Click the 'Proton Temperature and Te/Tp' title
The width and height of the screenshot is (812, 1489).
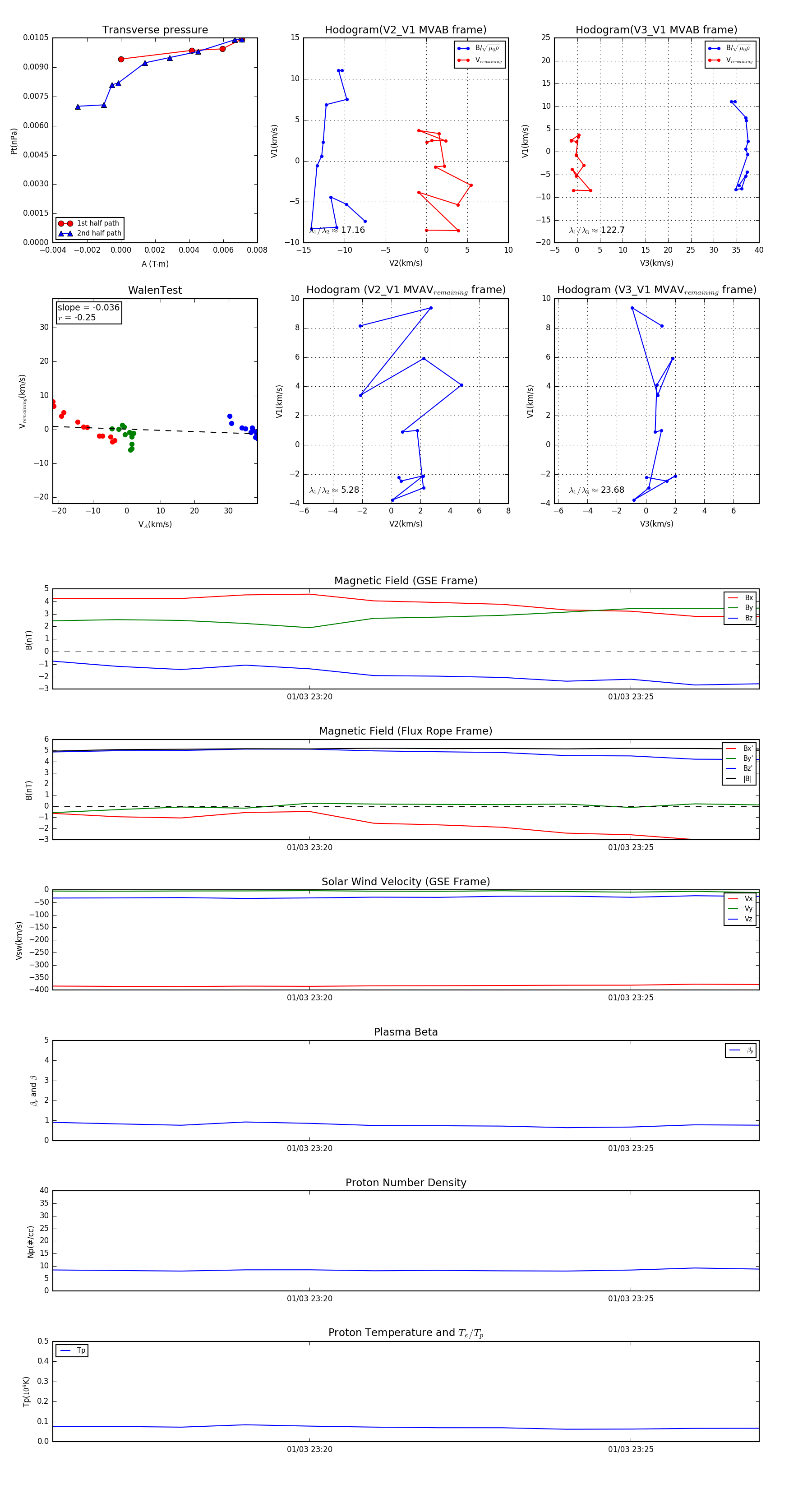point(406,1333)
